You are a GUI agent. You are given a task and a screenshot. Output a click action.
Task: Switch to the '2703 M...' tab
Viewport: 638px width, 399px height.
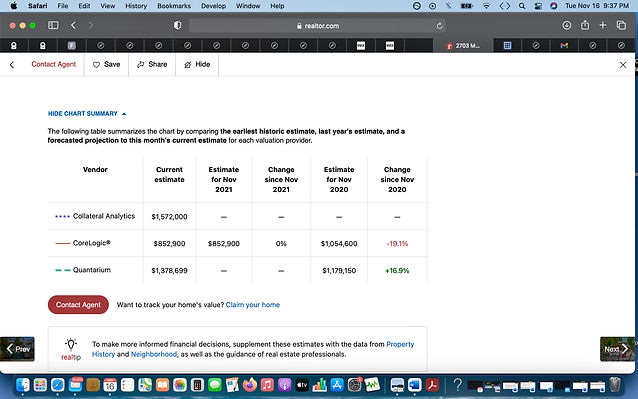click(x=463, y=46)
